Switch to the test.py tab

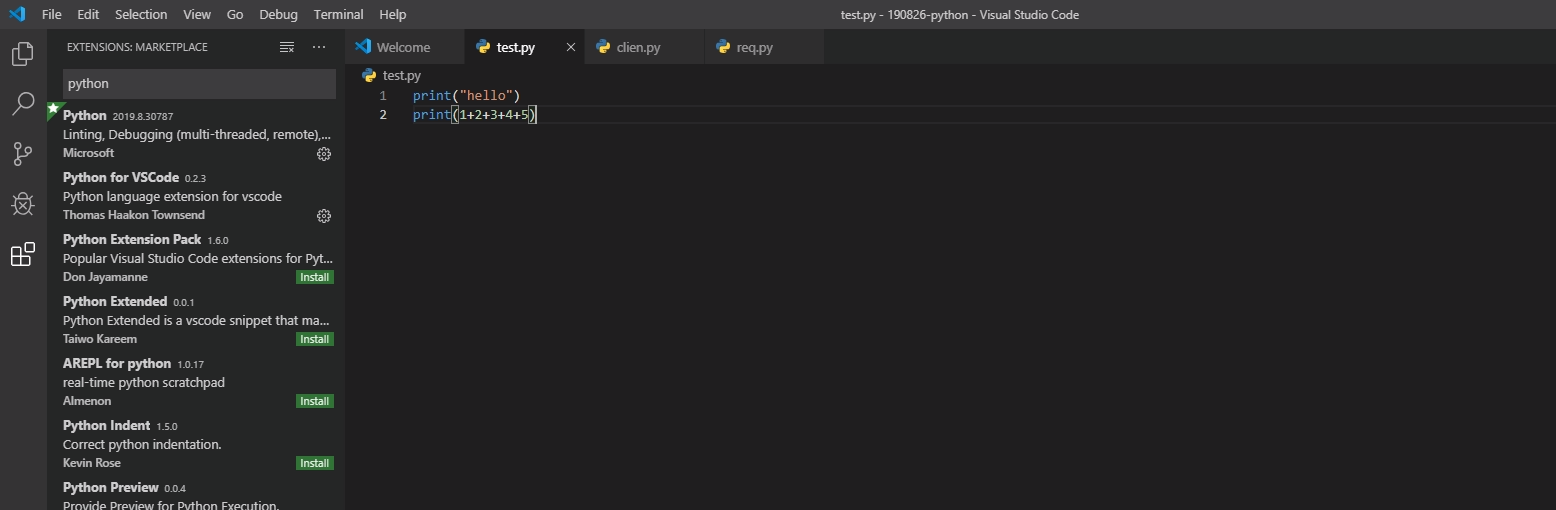coord(525,47)
